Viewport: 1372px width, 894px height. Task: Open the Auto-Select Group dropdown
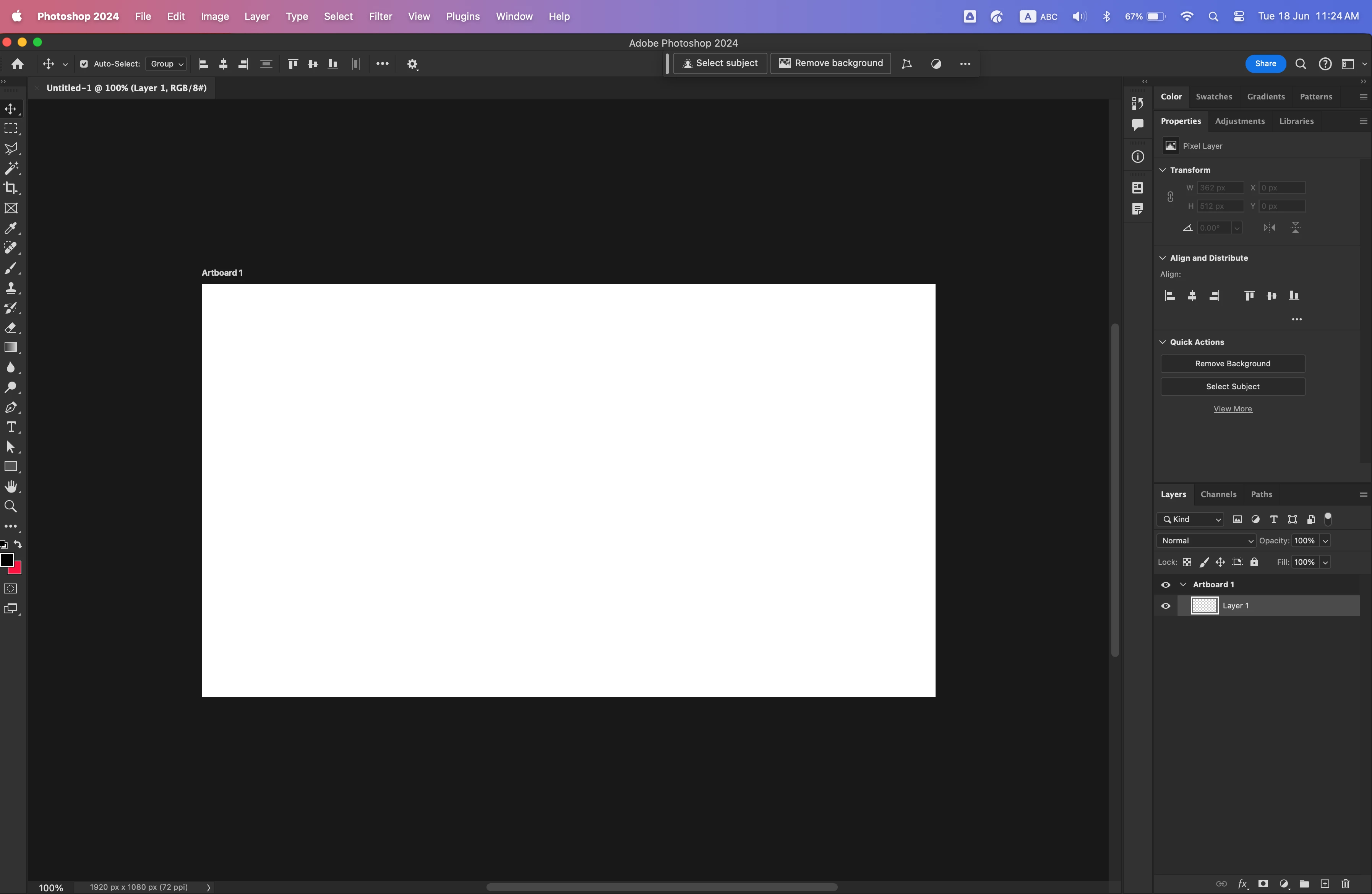coord(166,64)
